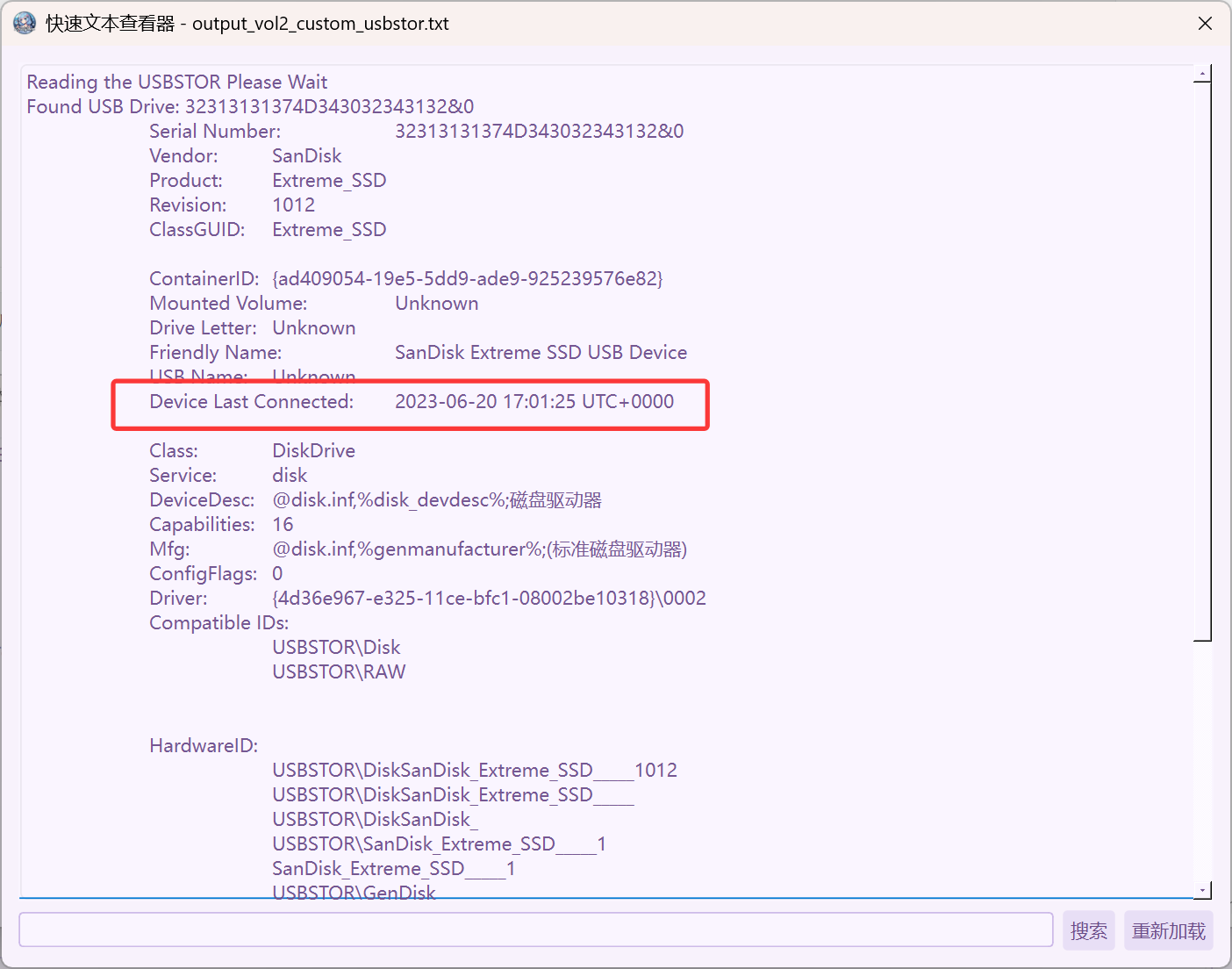Click the Class value DiskDrive

[x=314, y=450]
